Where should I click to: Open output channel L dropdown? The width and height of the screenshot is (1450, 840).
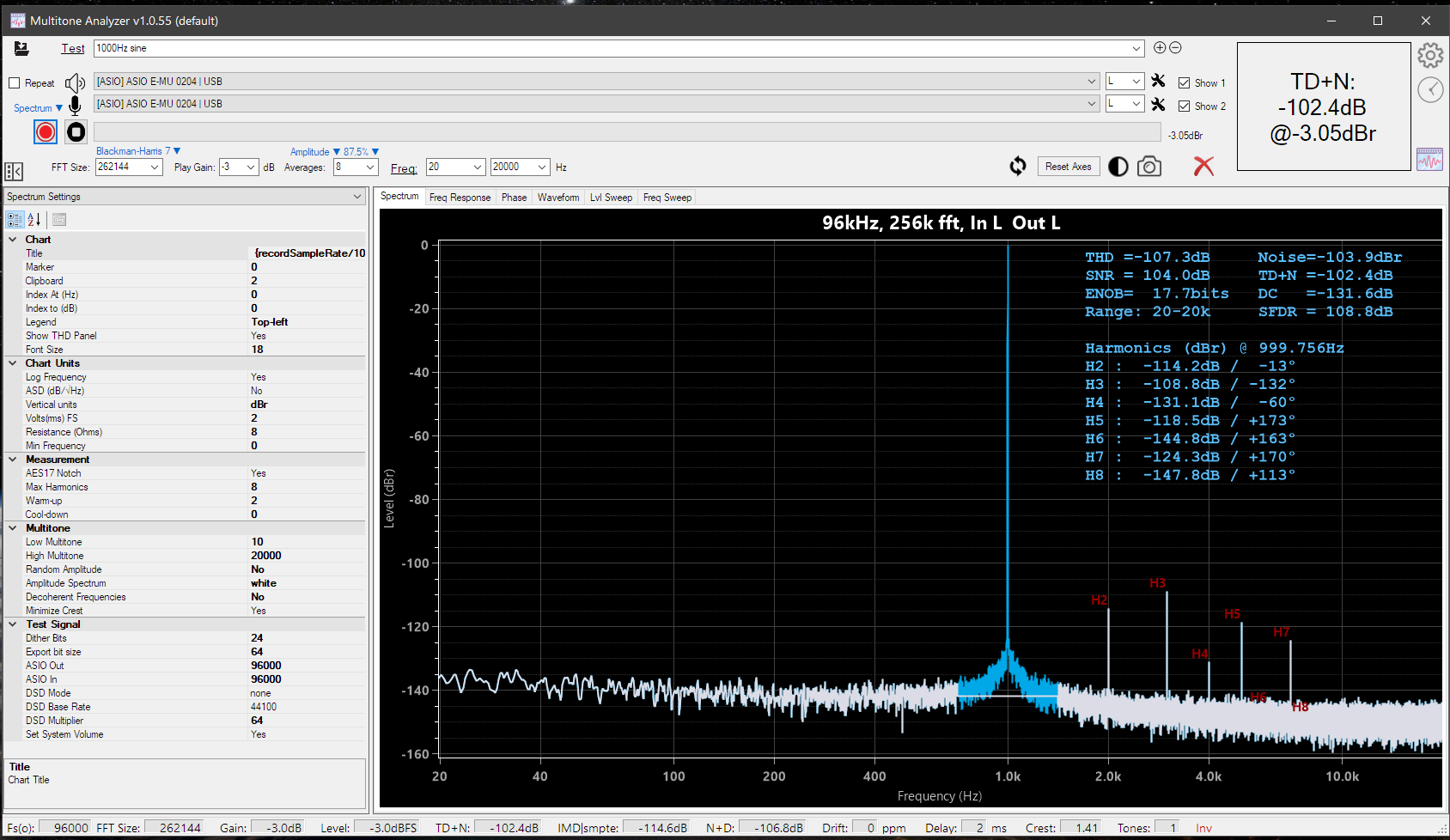[x=1136, y=82]
